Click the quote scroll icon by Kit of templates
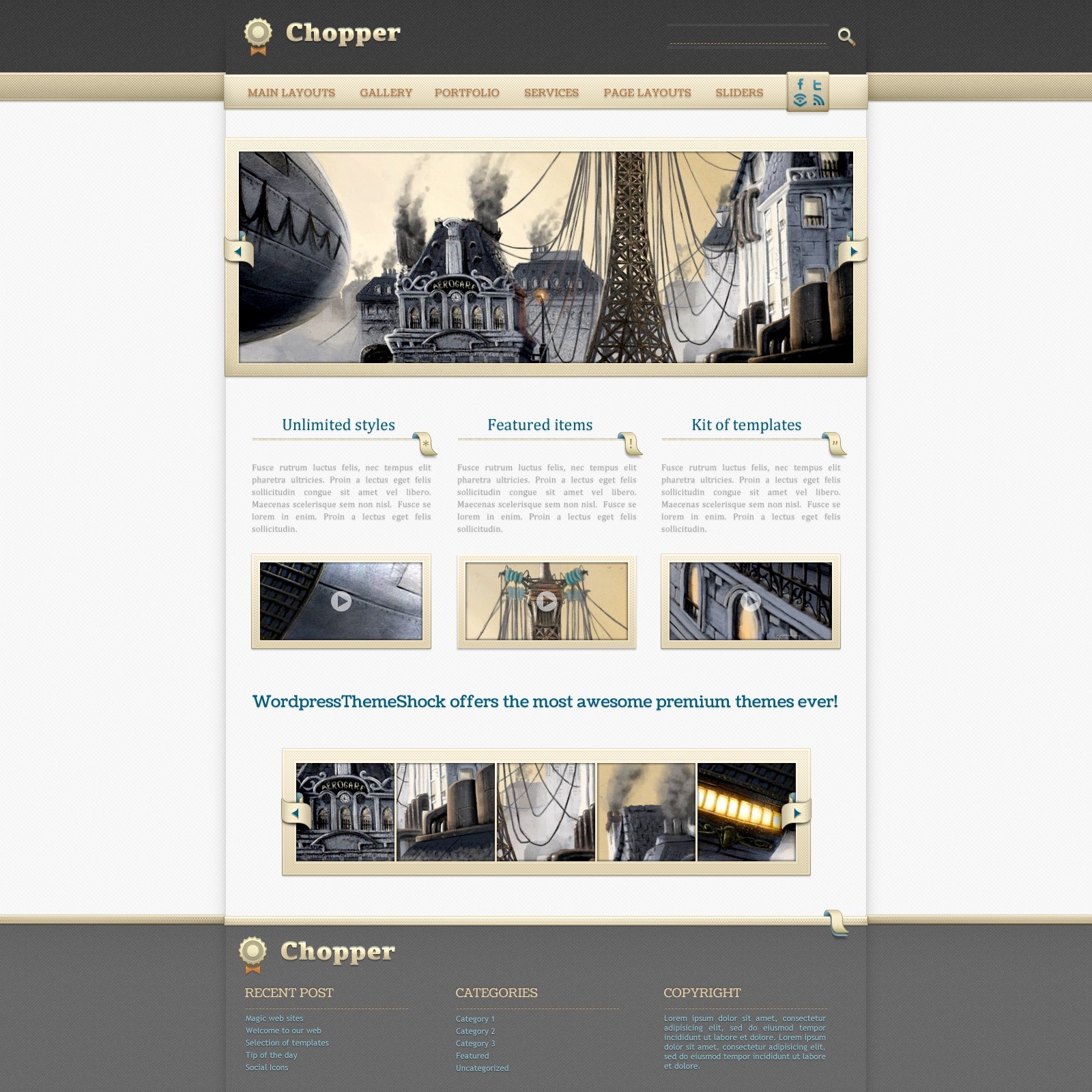The width and height of the screenshot is (1092, 1092). [x=834, y=444]
